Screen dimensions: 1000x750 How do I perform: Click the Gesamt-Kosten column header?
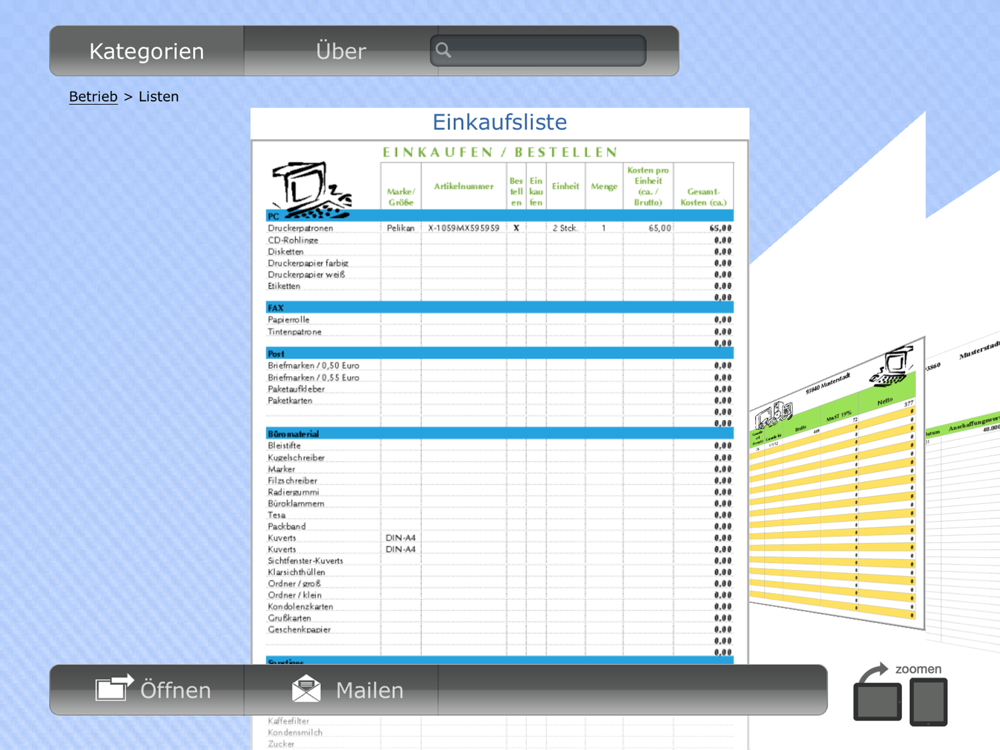tap(703, 196)
